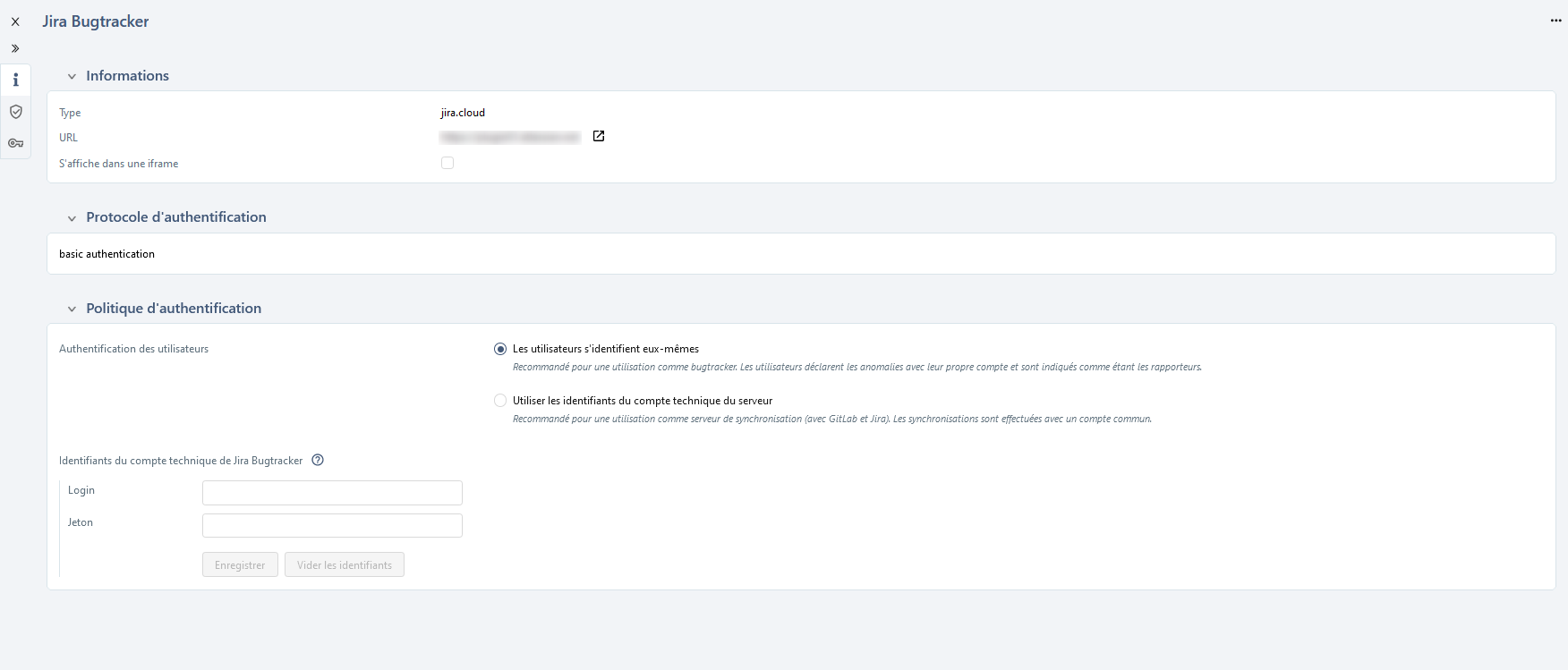The image size is (1568, 670).
Task: Collapse Politique d'authentification section
Action: [x=72, y=309]
